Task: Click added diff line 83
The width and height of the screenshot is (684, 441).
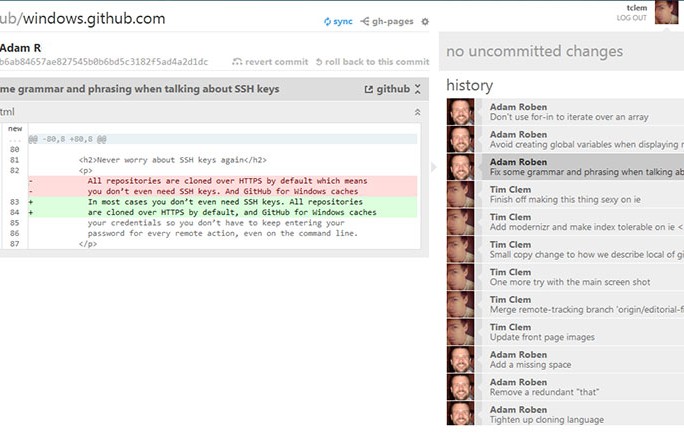Action: tap(222, 202)
